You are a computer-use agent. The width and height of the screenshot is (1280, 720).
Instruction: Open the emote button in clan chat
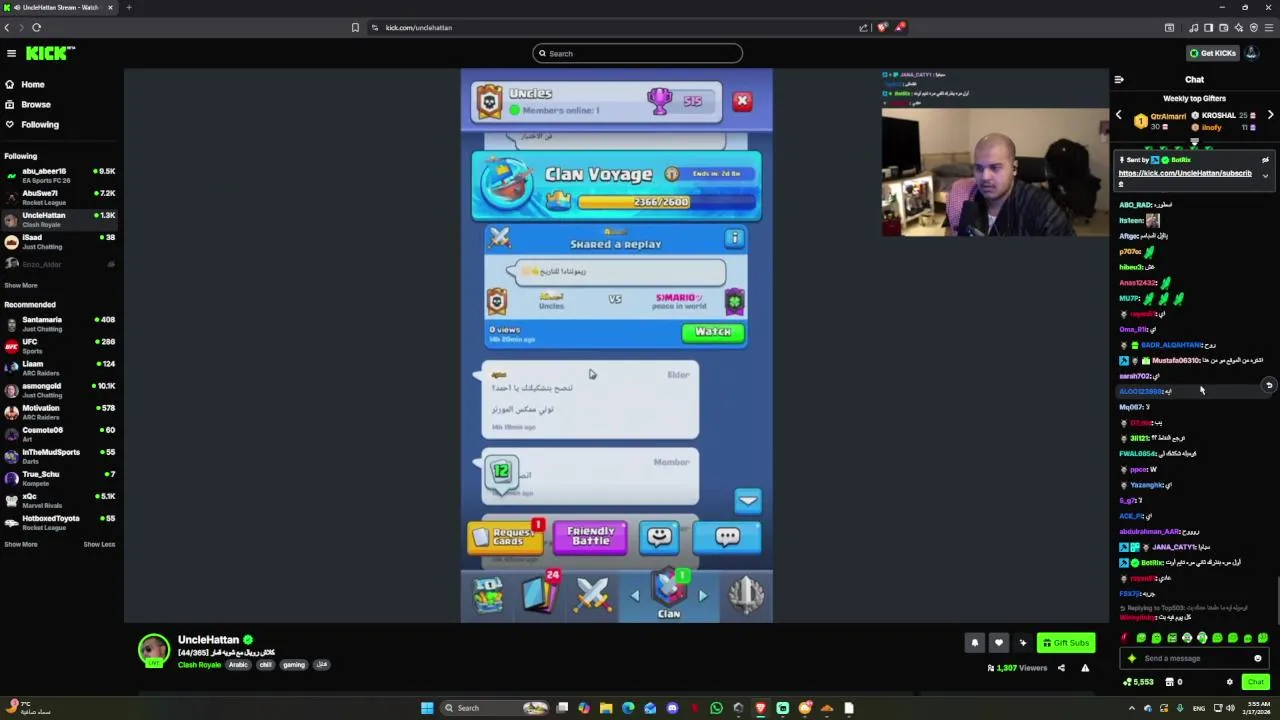pyautogui.click(x=659, y=536)
